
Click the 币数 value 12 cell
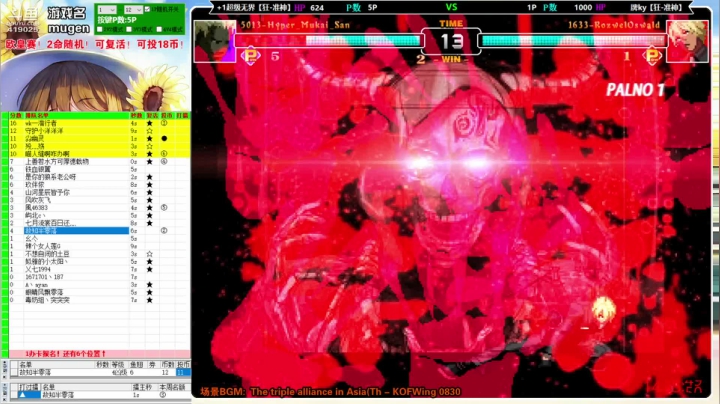coord(167,372)
